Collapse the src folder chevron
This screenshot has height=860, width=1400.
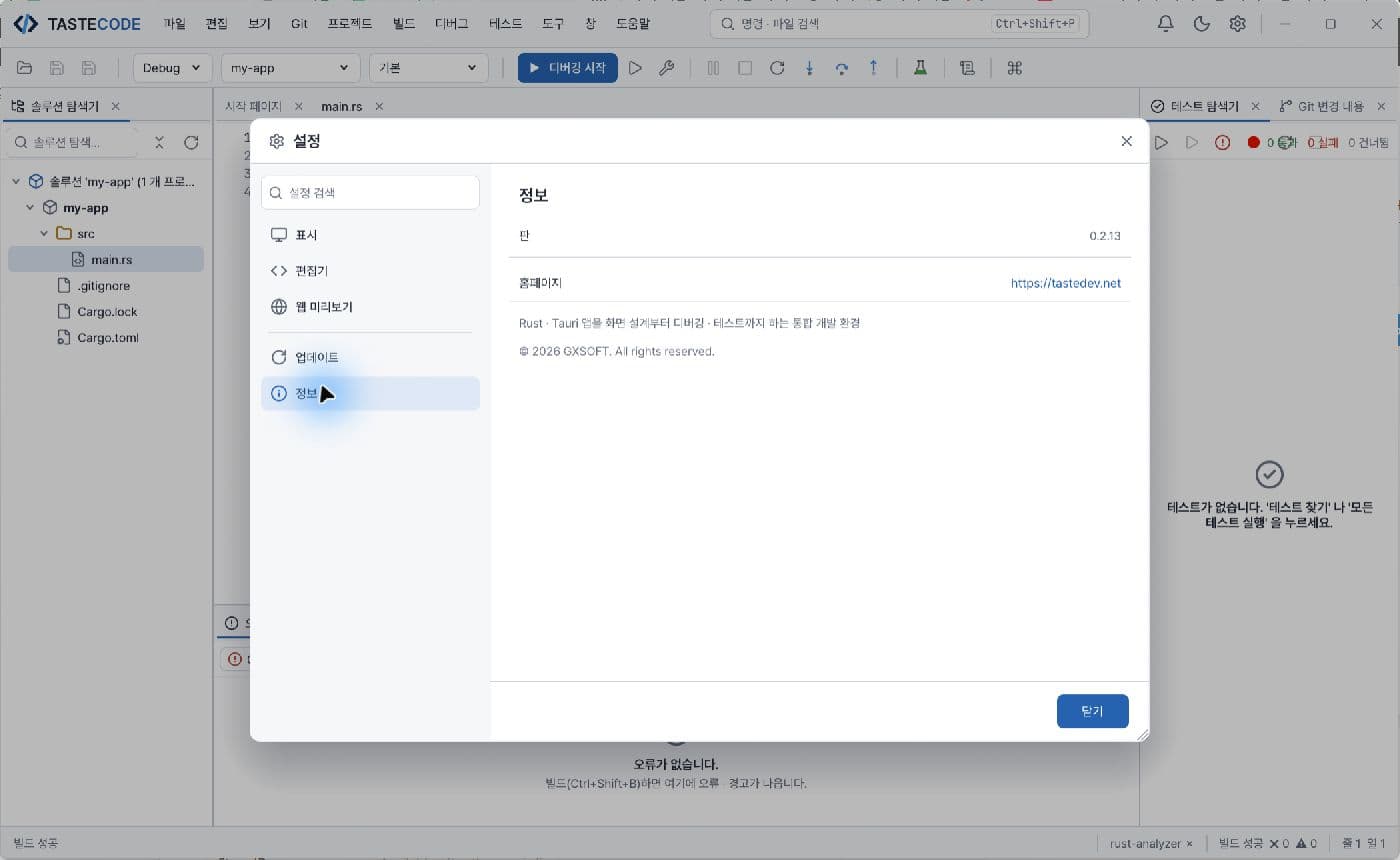pos(44,234)
